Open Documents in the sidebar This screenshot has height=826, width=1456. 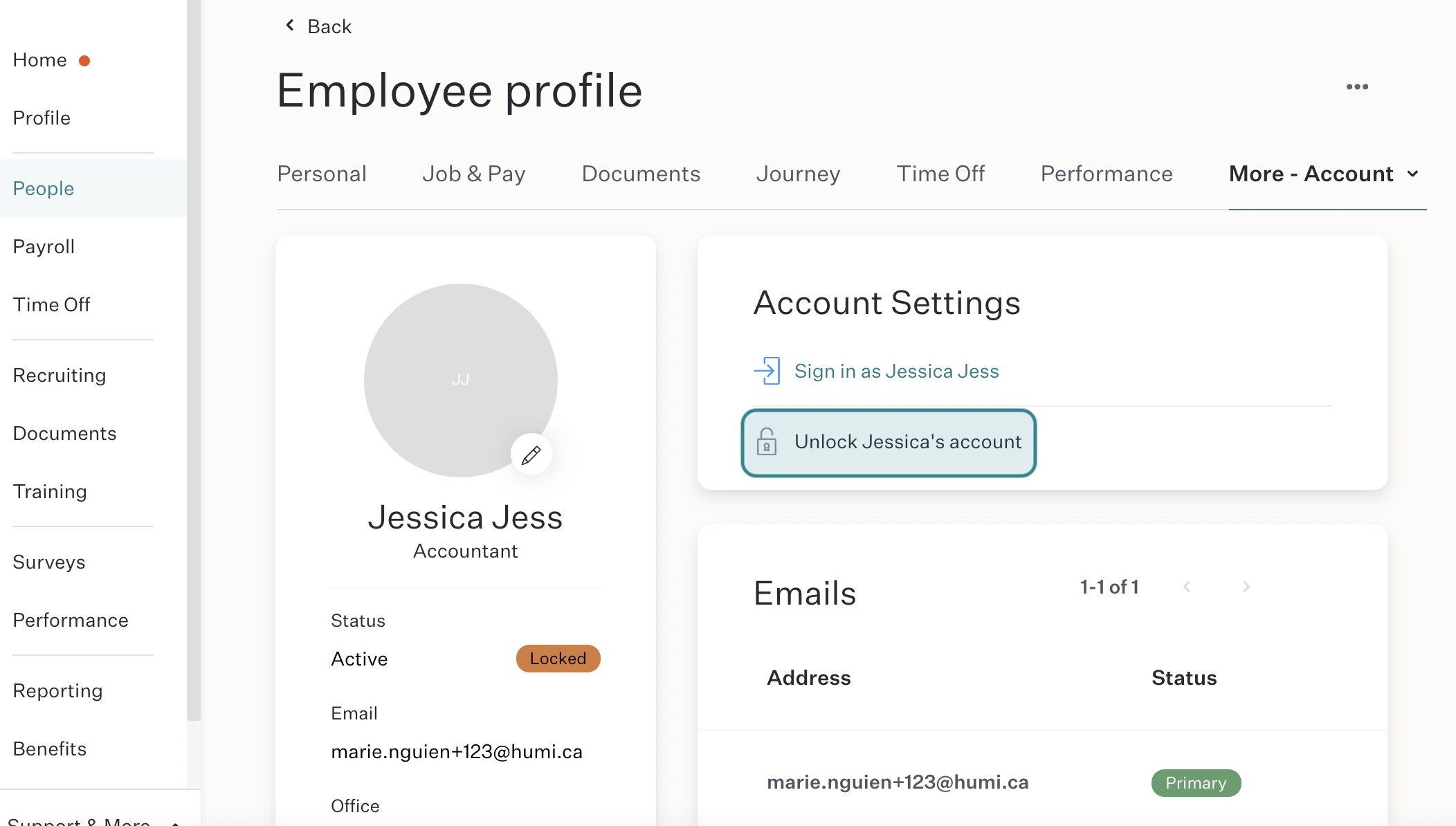coord(64,434)
